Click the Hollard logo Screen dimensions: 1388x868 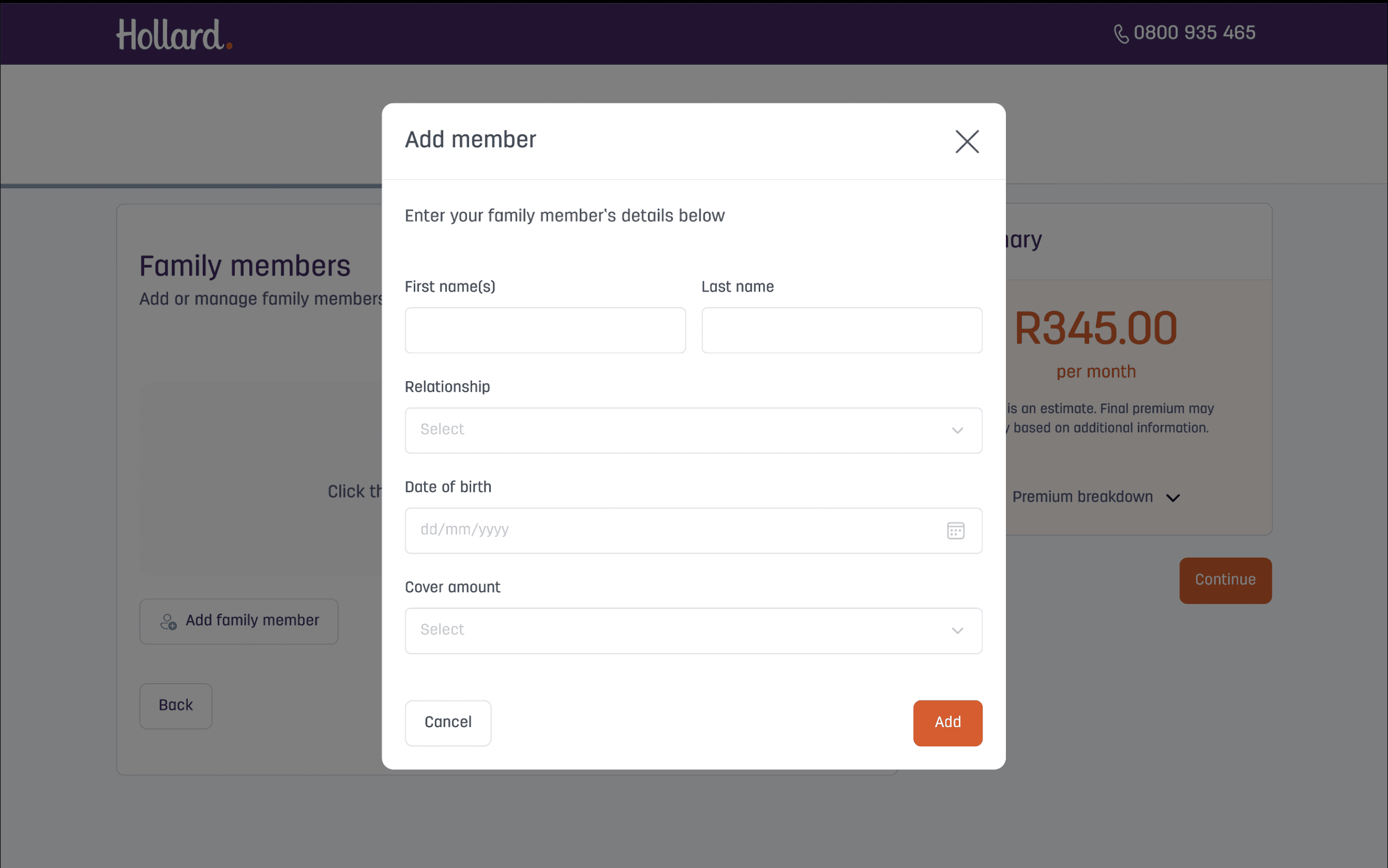pos(174,35)
